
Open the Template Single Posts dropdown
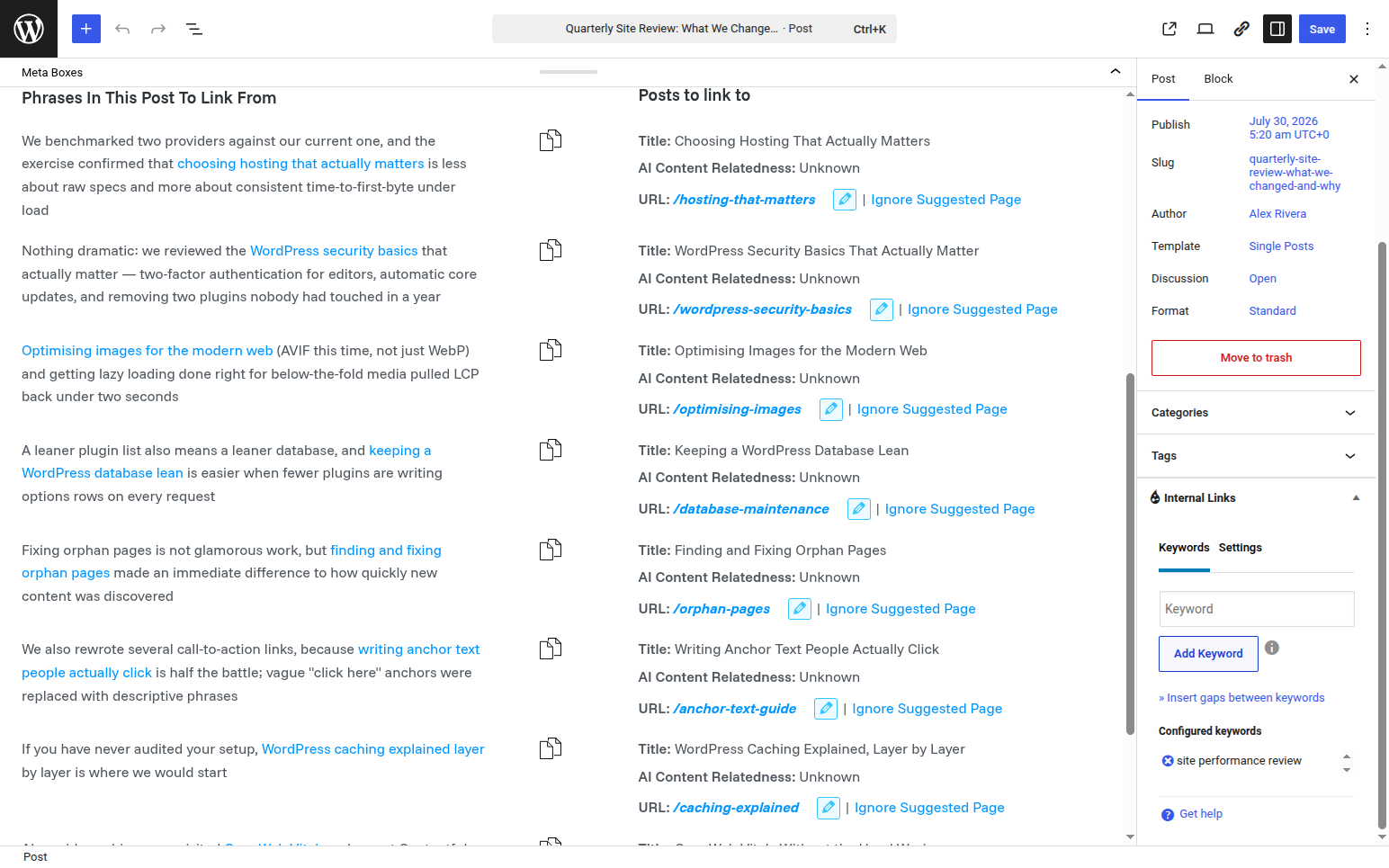pyautogui.click(x=1281, y=246)
